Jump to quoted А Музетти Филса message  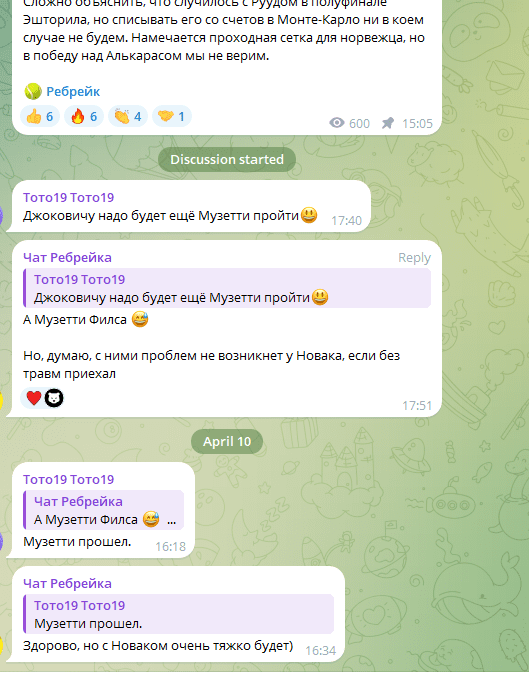[x=104, y=510]
